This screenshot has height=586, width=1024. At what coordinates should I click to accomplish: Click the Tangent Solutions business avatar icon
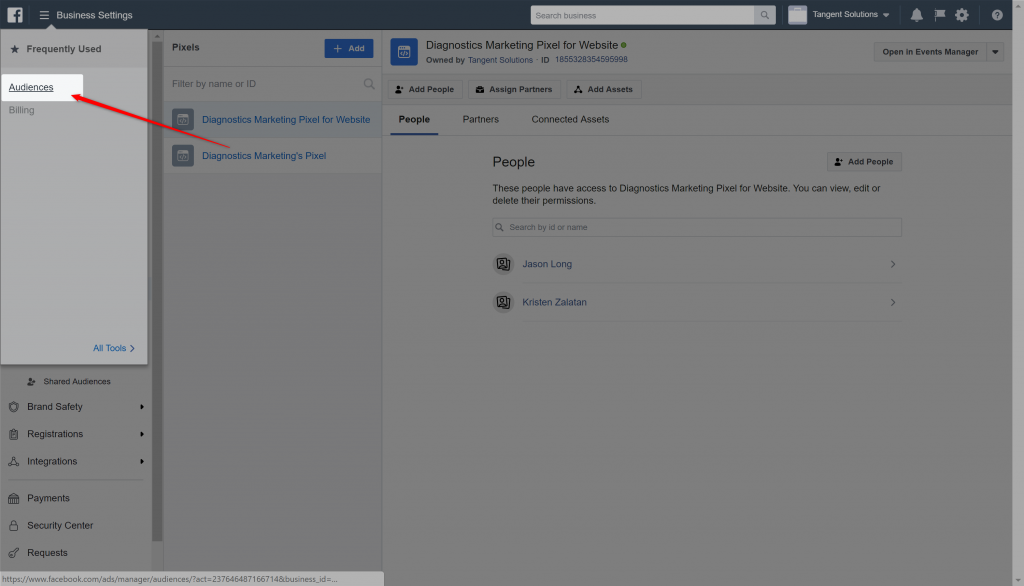click(x=797, y=14)
